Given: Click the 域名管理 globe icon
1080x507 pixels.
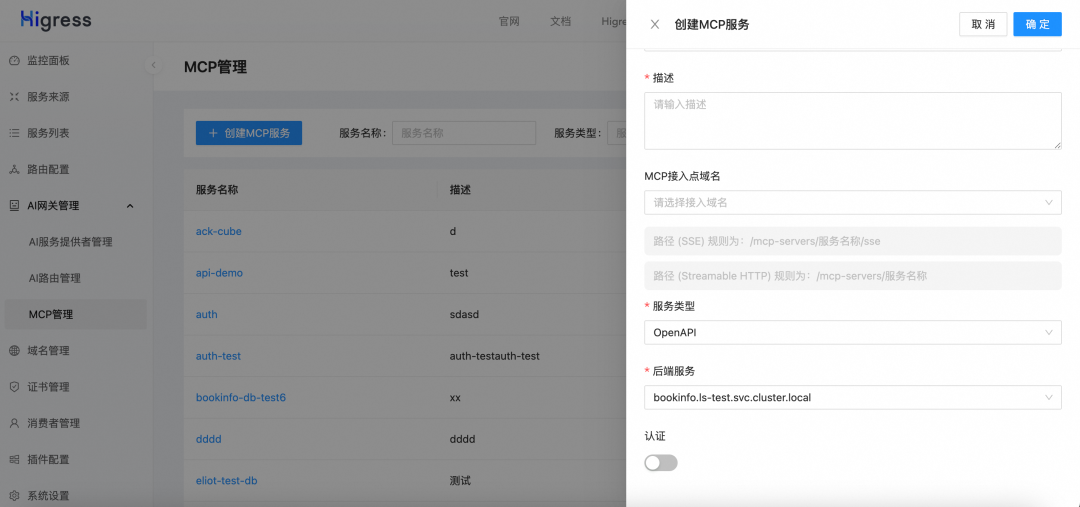Looking at the screenshot, I should (14, 351).
